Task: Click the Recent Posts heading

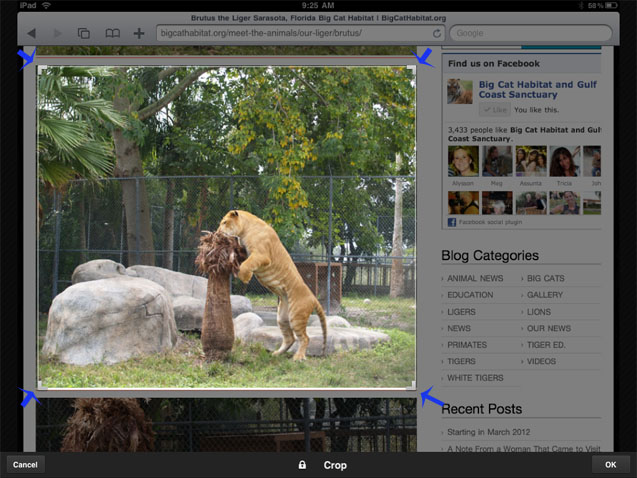Action: (481, 409)
